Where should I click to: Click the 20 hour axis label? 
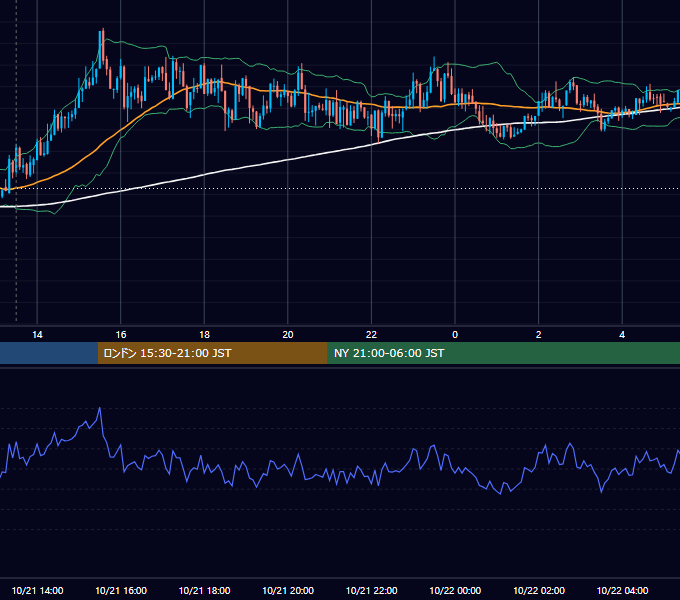click(288, 335)
